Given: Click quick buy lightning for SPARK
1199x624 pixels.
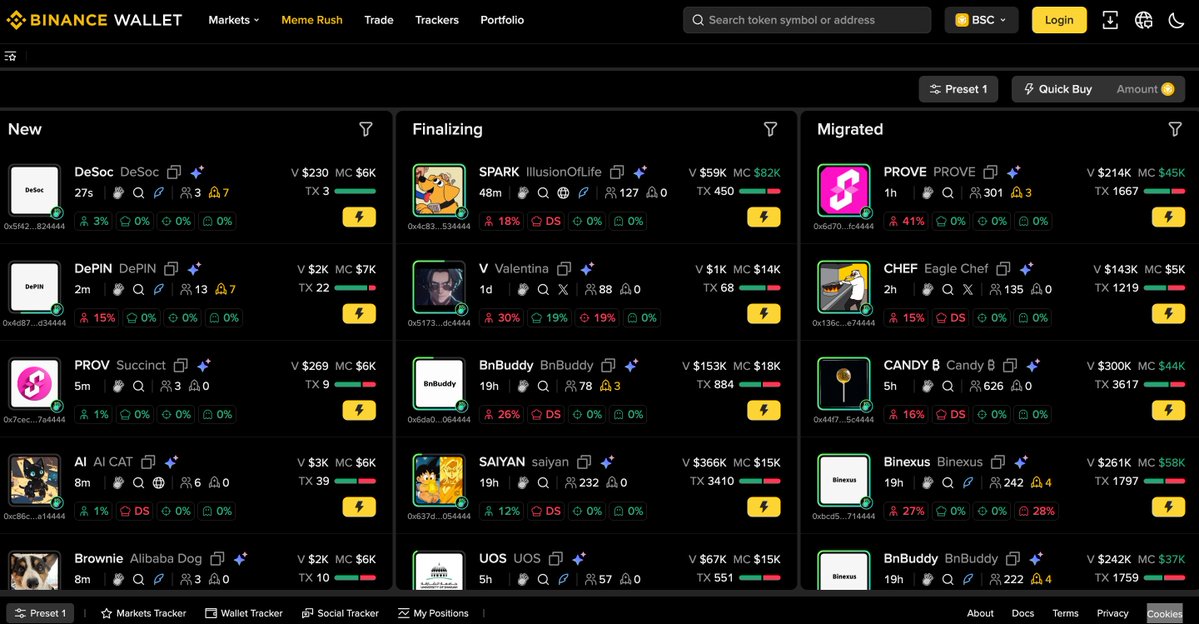Looking at the screenshot, I should (x=763, y=217).
